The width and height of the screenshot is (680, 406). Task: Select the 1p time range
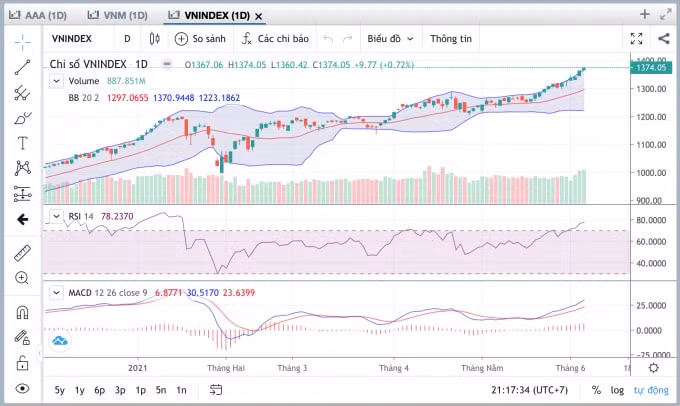click(x=141, y=390)
